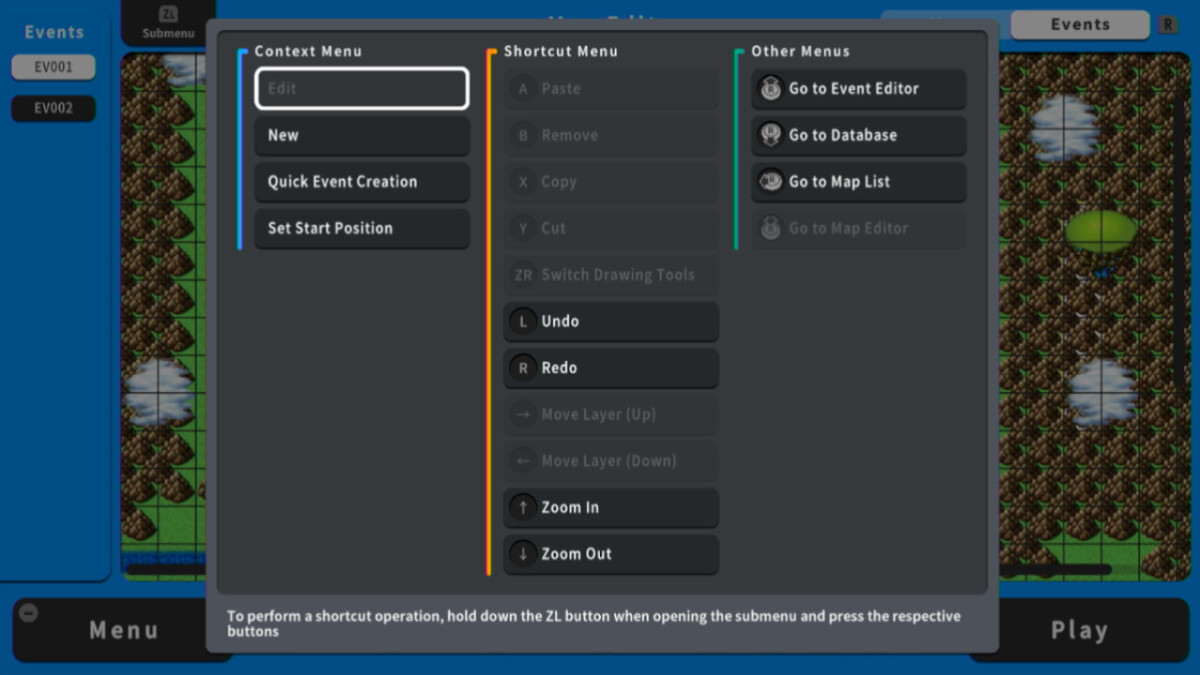Switch to the Events tab at top right
Screen dimensions: 1200x675
[1081, 24]
